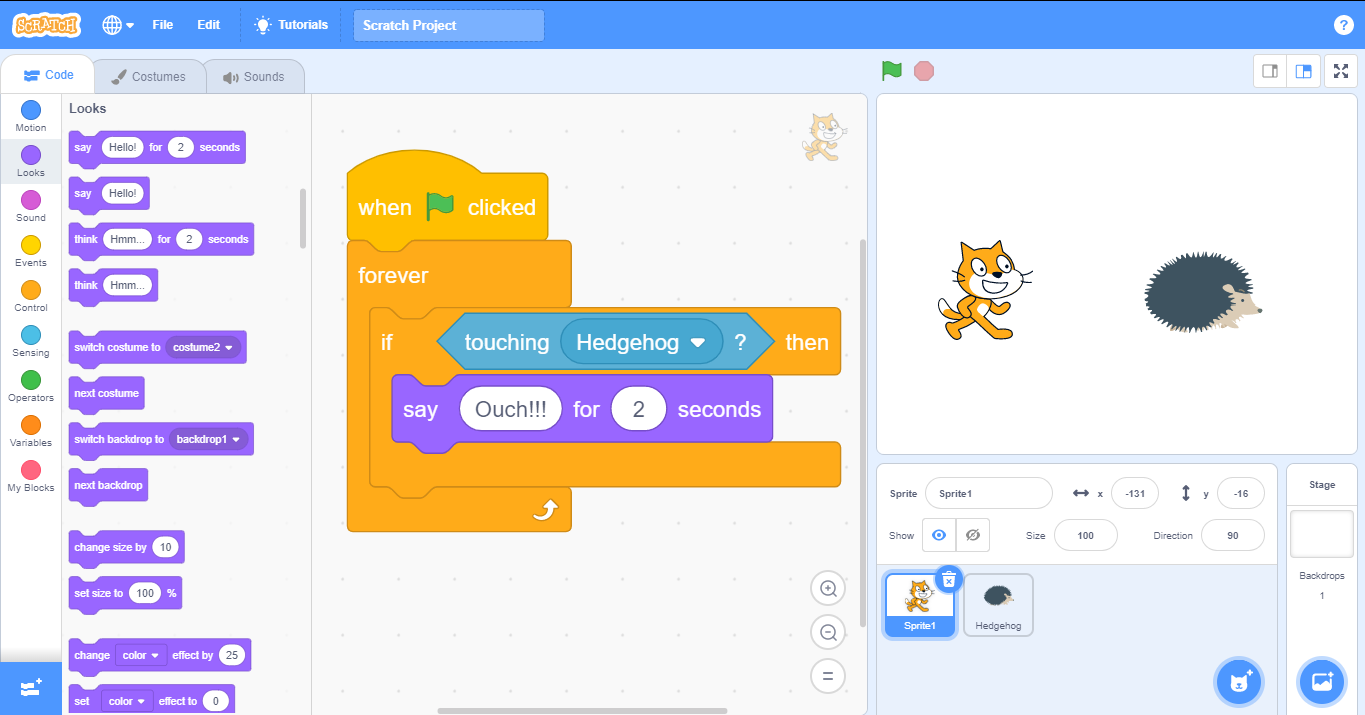The height and width of the screenshot is (715, 1365).
Task: Click the green flag to run project
Action: pos(891,71)
